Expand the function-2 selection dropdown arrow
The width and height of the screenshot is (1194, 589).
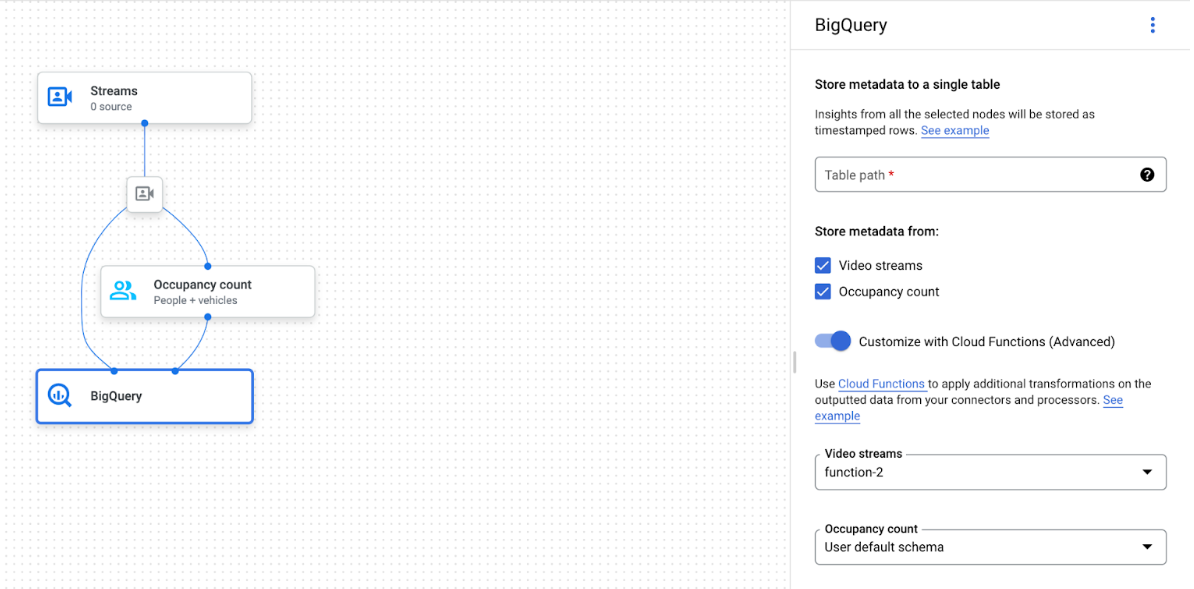[x=1147, y=471]
